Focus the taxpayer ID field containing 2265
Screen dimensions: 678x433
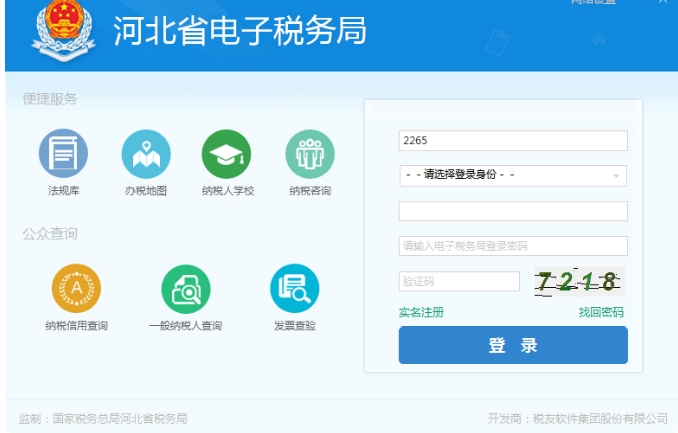tap(512, 141)
